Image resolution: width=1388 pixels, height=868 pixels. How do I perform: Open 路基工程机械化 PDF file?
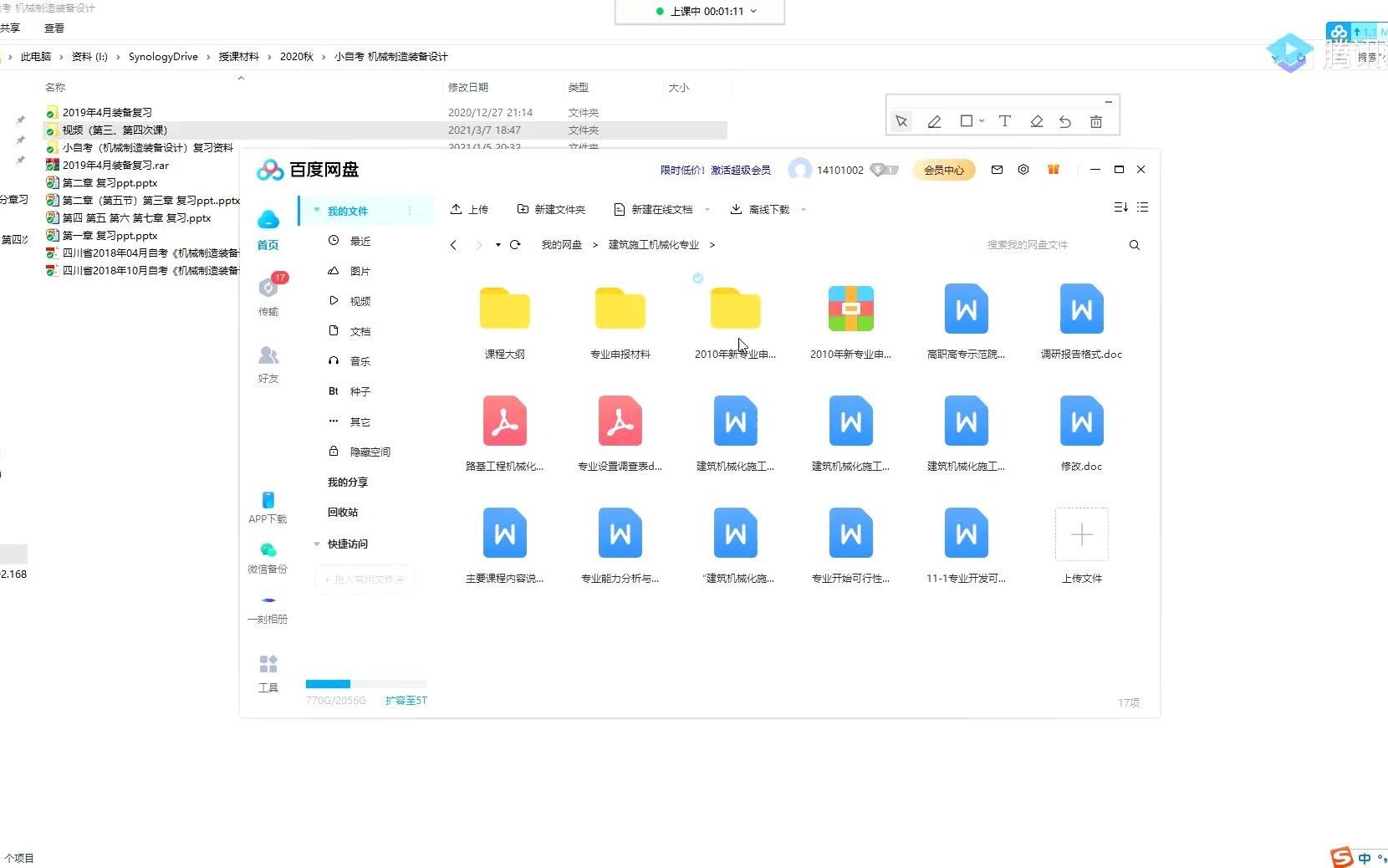(505, 421)
